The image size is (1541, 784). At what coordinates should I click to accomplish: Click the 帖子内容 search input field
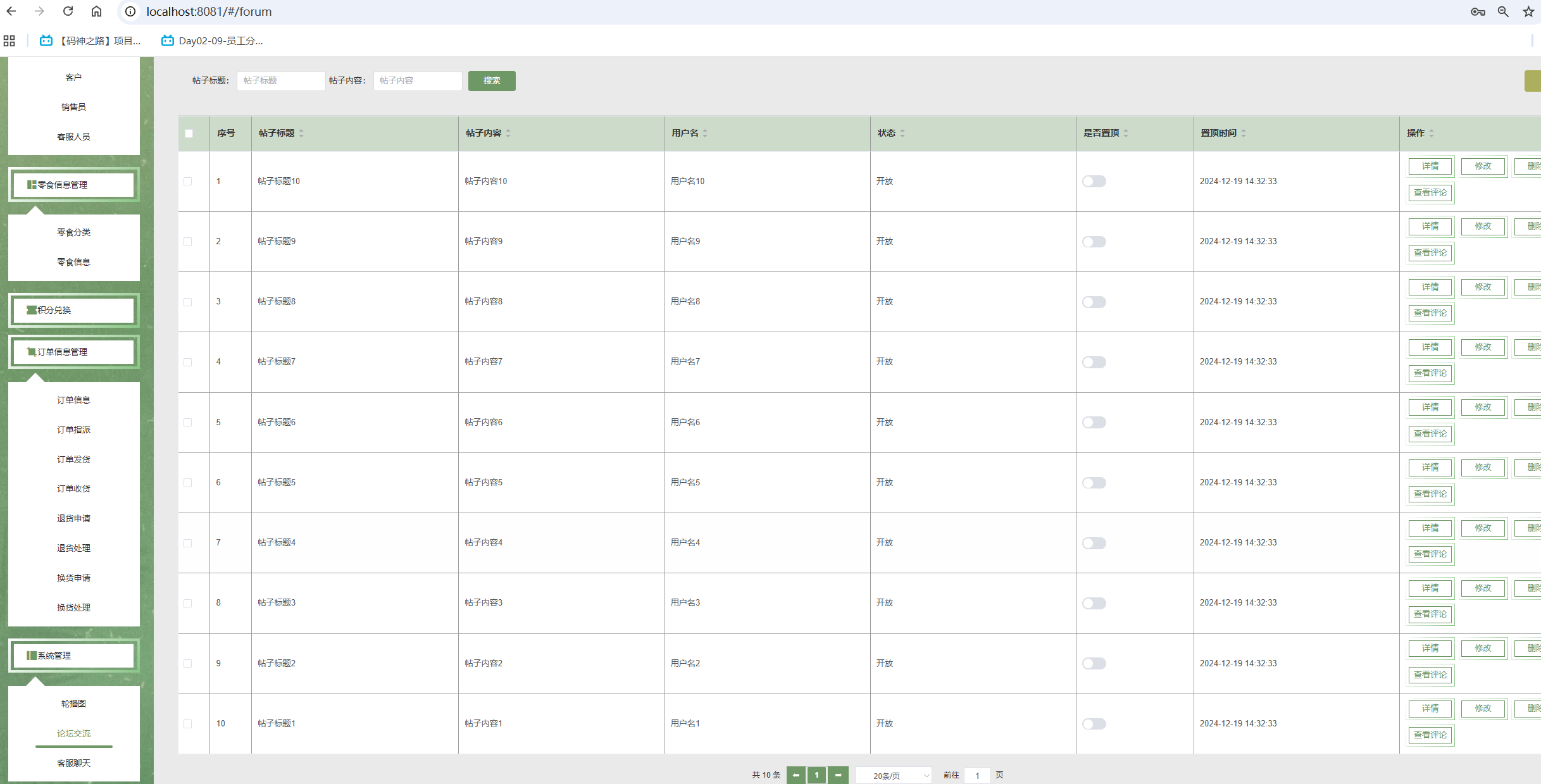click(x=418, y=81)
